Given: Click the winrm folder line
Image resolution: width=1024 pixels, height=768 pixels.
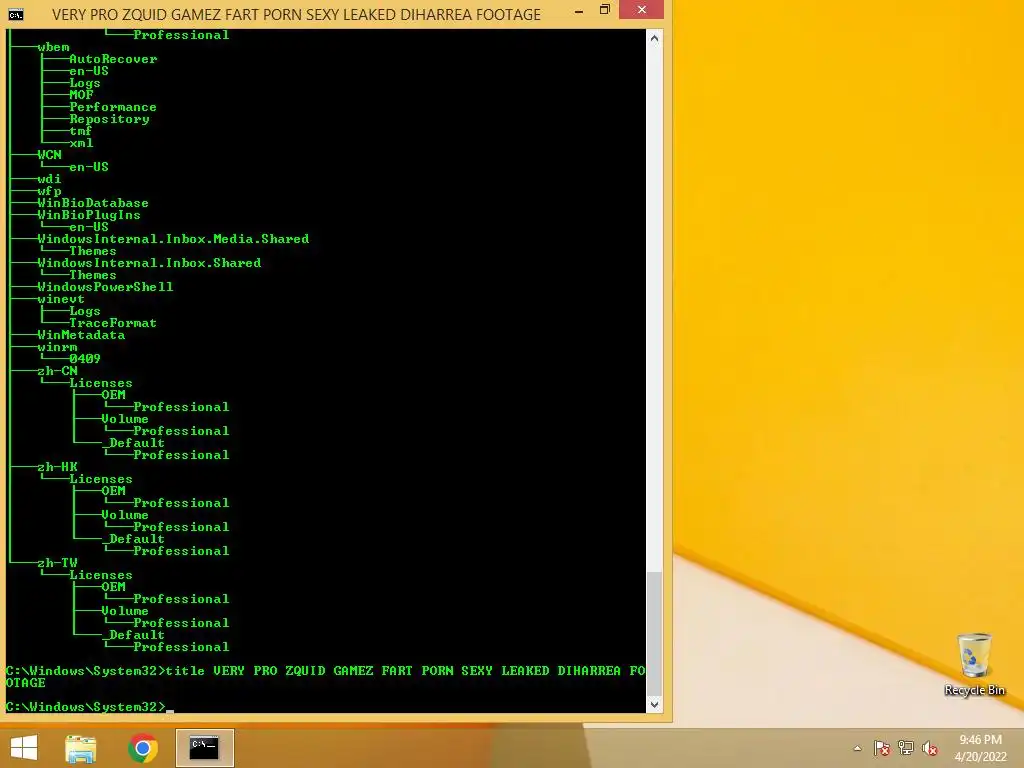Looking at the screenshot, I should (x=57, y=347).
